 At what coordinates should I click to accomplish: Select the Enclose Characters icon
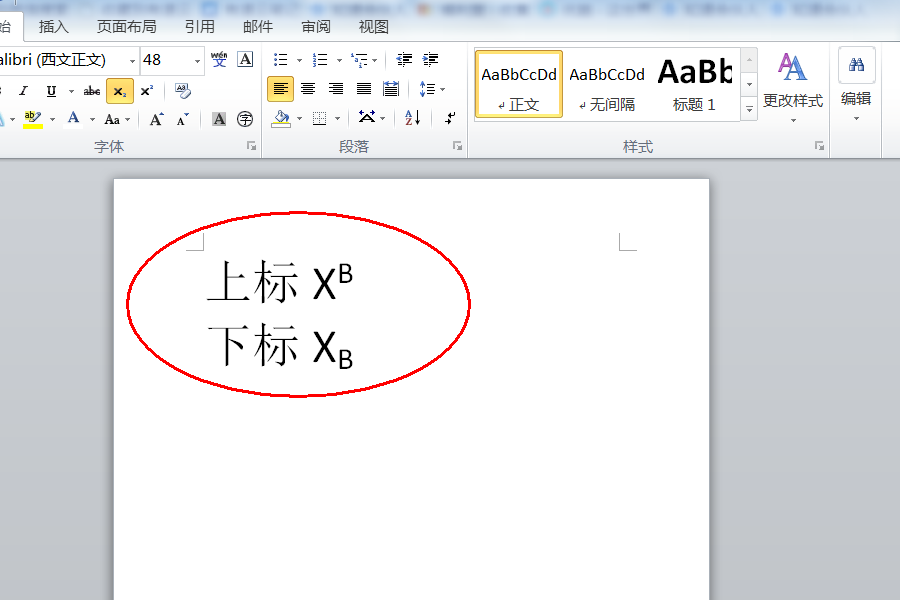tap(247, 119)
